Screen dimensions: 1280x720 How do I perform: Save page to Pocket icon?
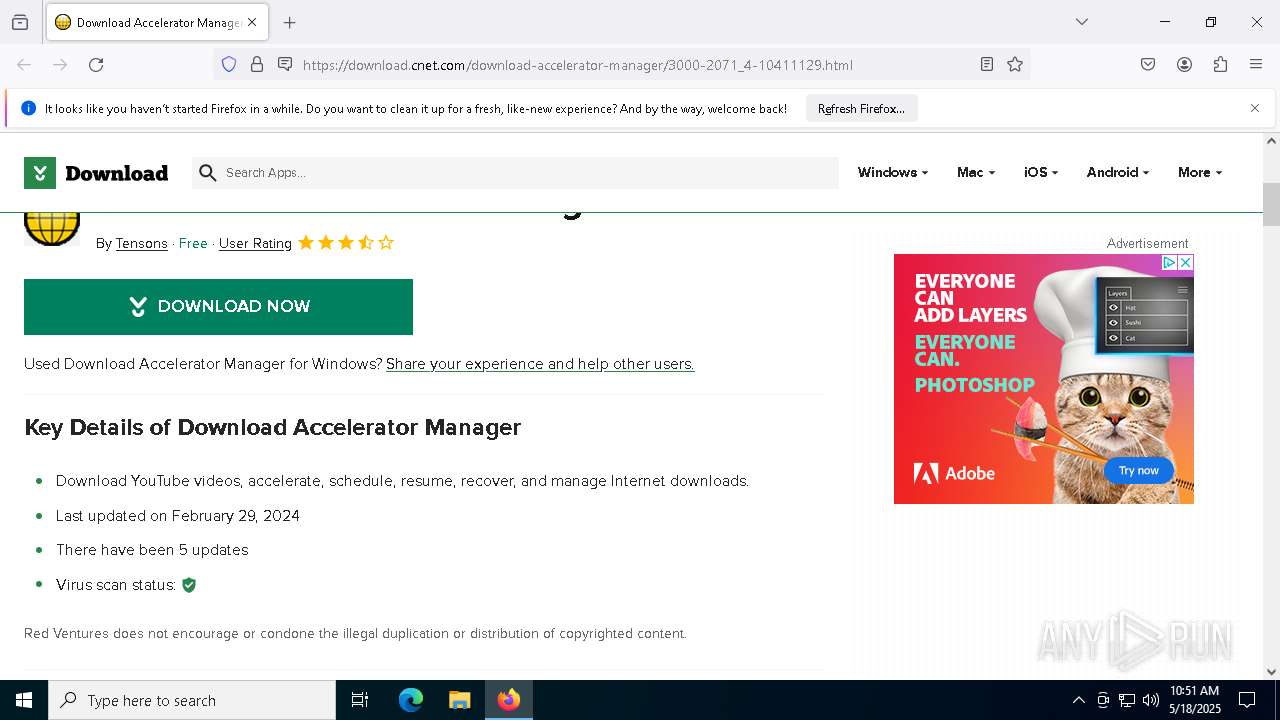tap(1148, 65)
